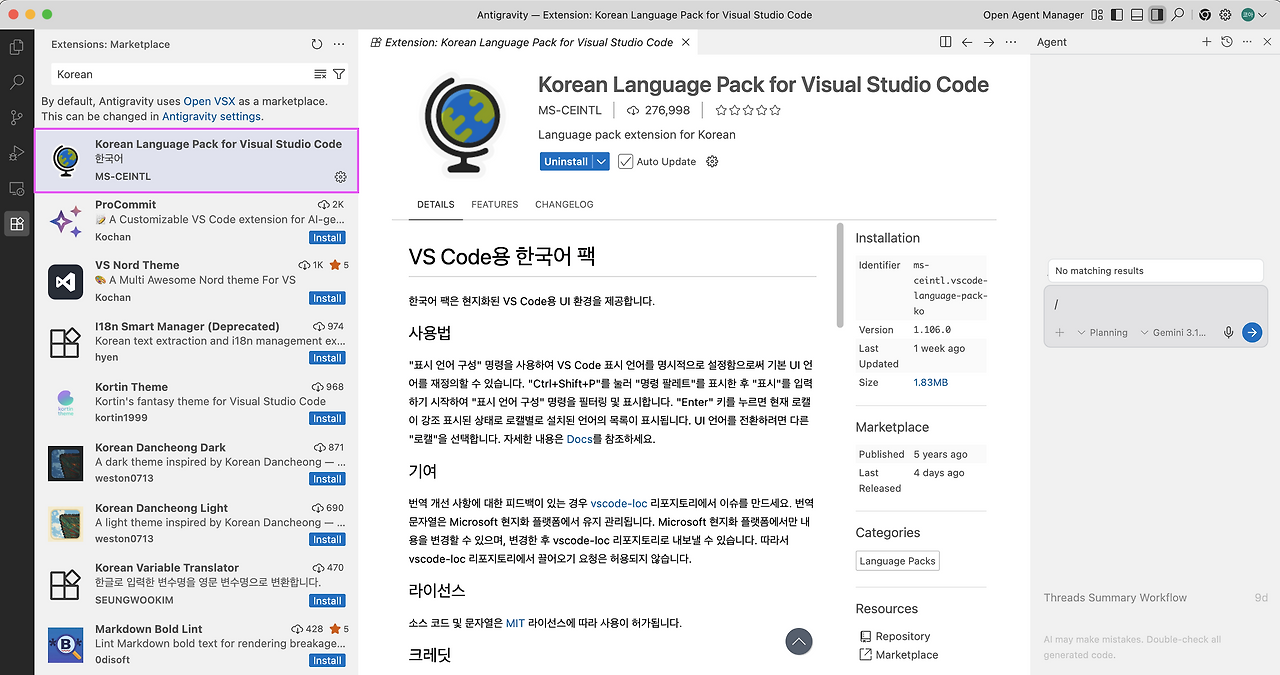Viewport: 1280px width, 675px height.
Task: Click the scroll-to-top round arrow button
Action: 799,641
